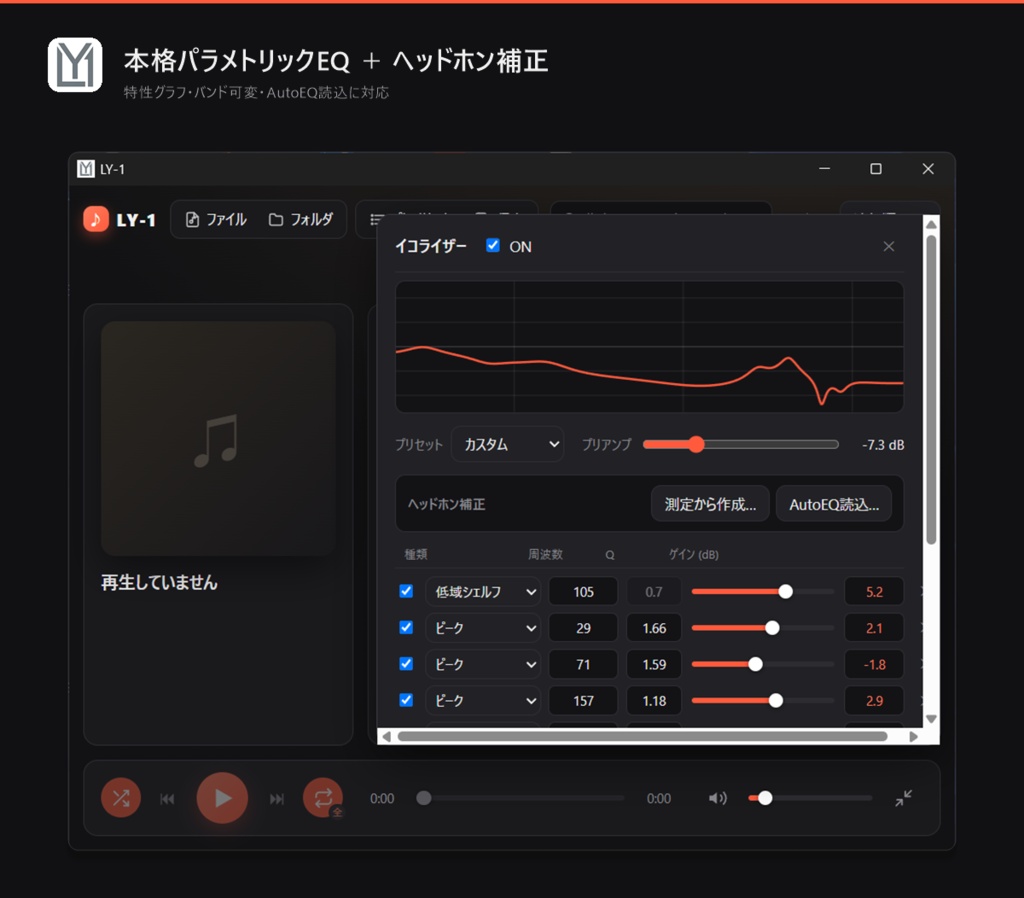
Task: Maximize the LY-1 window
Action: tap(876, 168)
